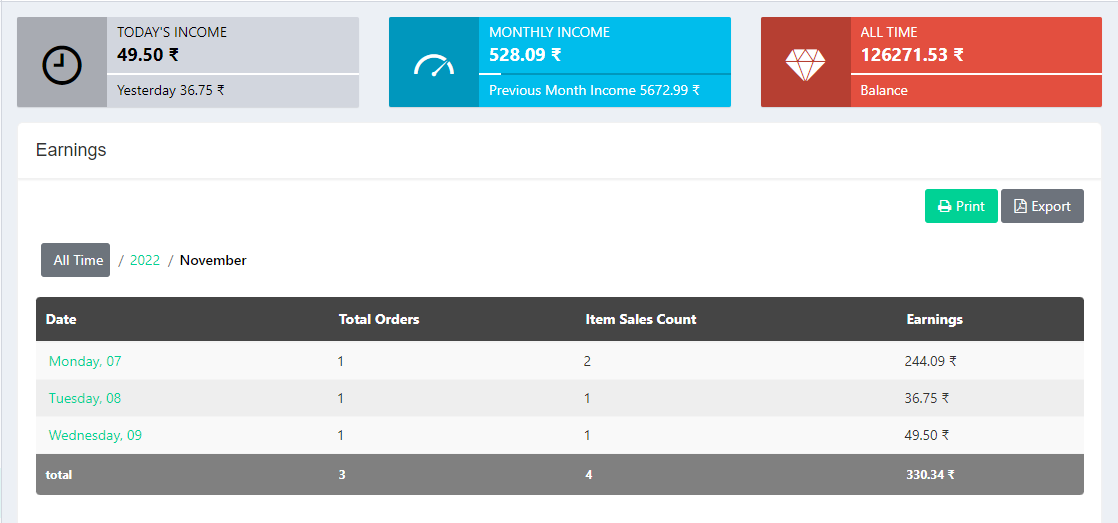Click the Earnings column header

tap(934, 319)
